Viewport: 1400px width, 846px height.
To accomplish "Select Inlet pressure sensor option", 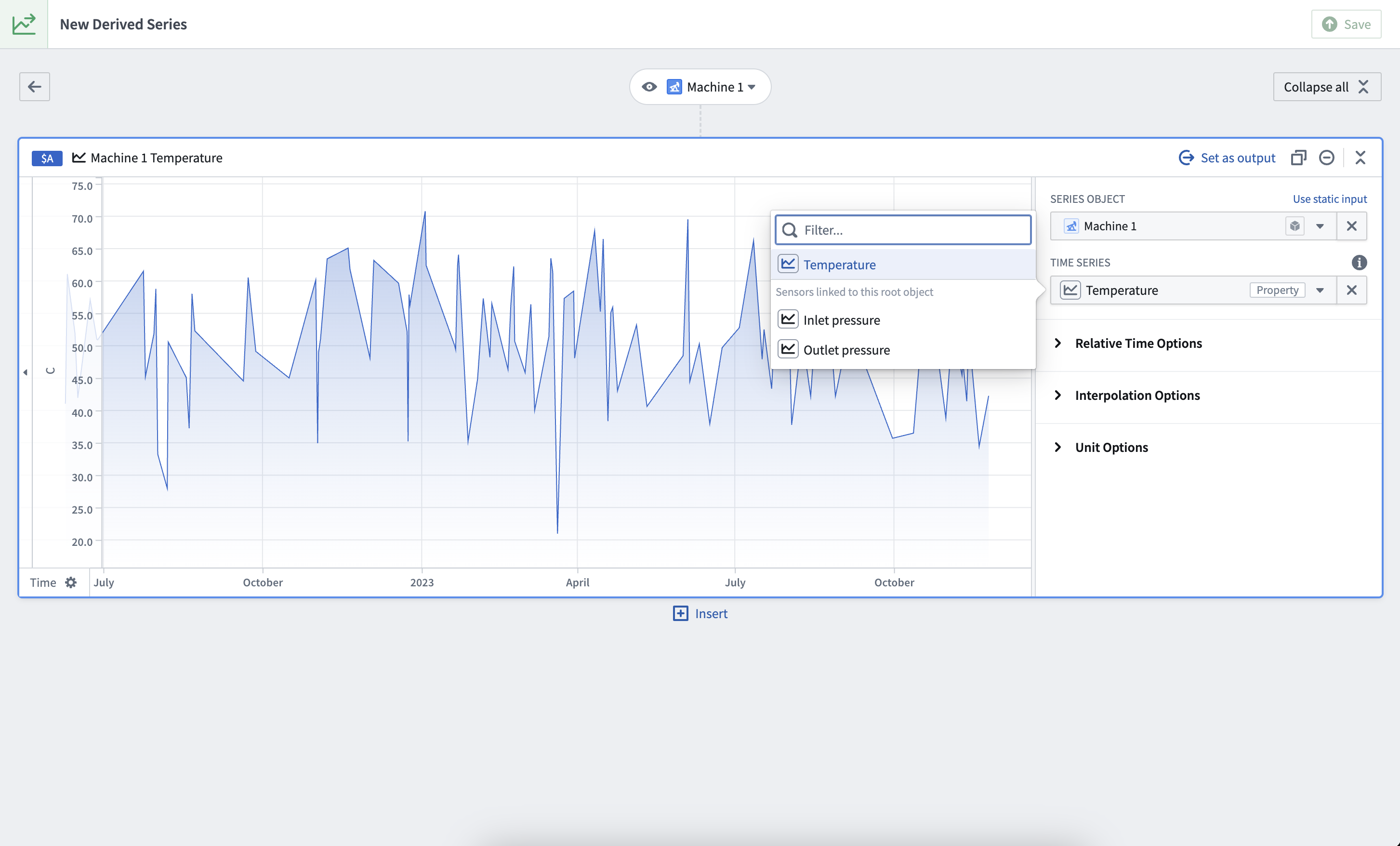I will pos(903,320).
